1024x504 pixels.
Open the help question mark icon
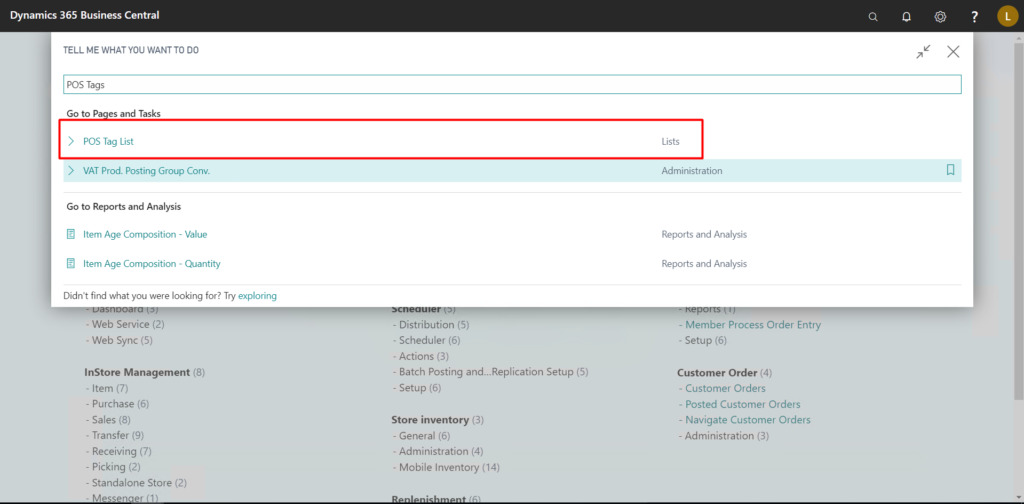pos(974,16)
